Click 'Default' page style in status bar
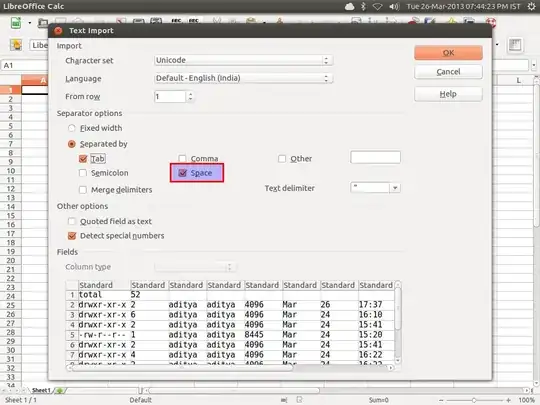Viewport: 540px width, 405px height. click(141, 400)
